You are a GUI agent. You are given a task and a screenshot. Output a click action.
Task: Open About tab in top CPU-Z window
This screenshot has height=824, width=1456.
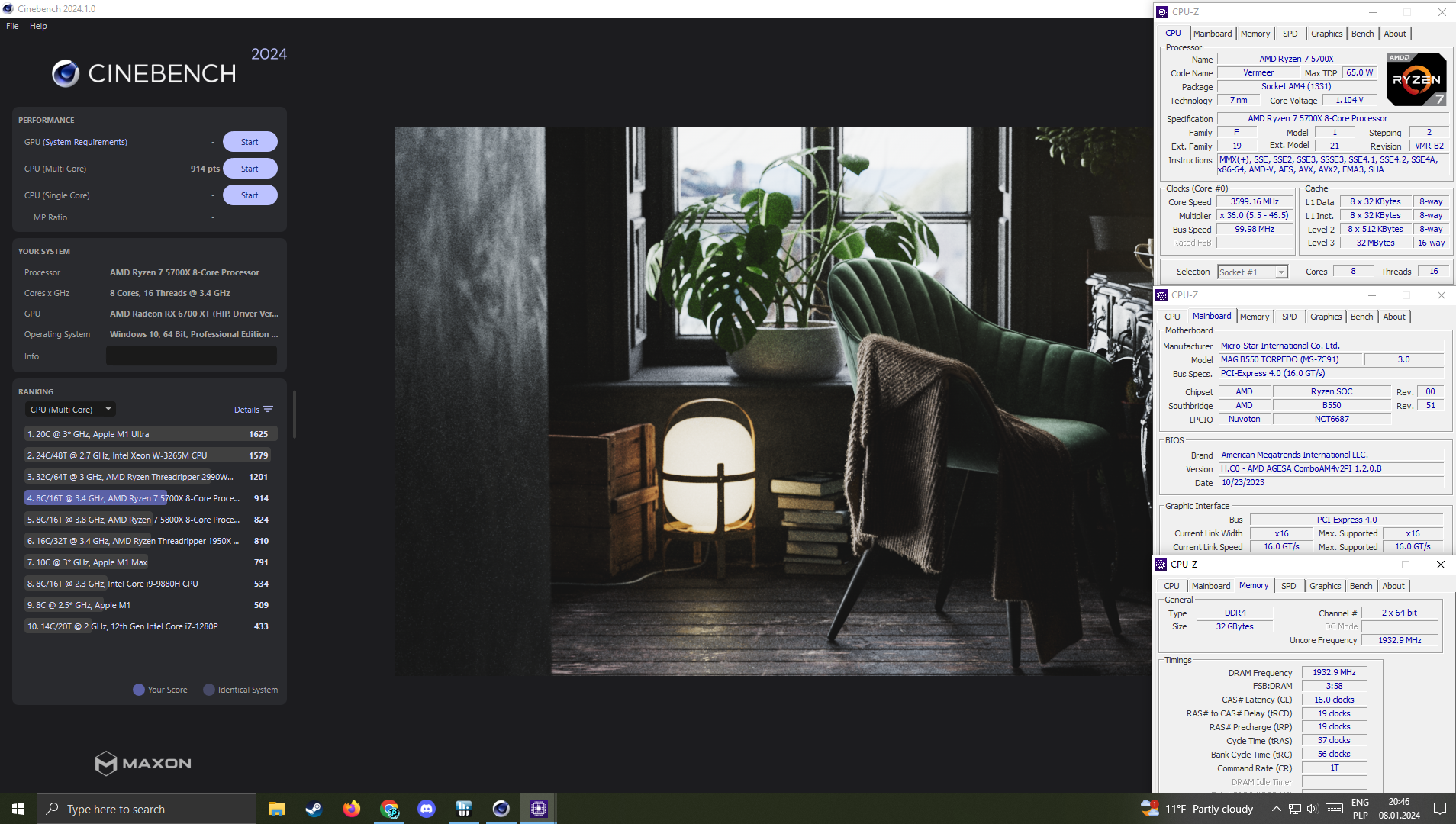pos(1395,34)
